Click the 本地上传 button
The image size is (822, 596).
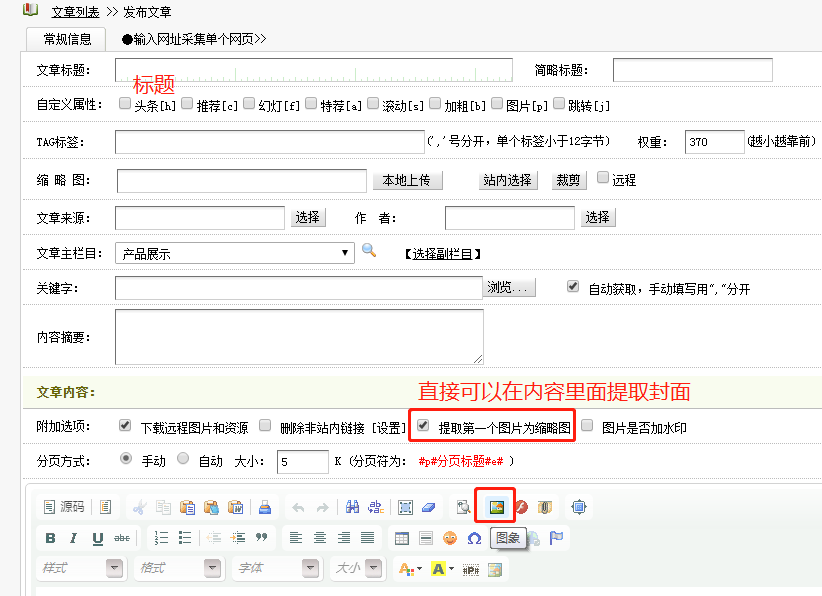[406, 180]
